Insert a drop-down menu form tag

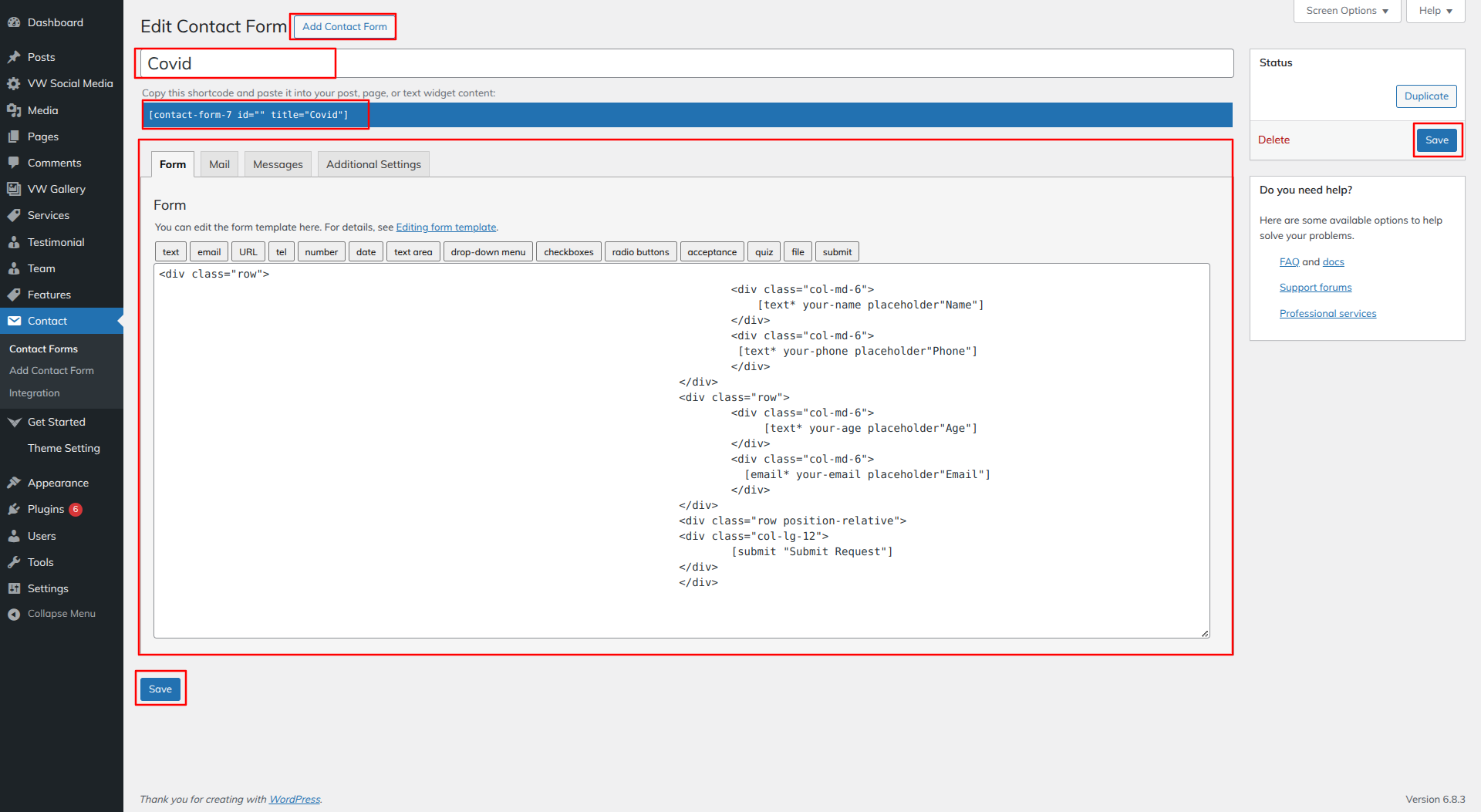coord(487,252)
